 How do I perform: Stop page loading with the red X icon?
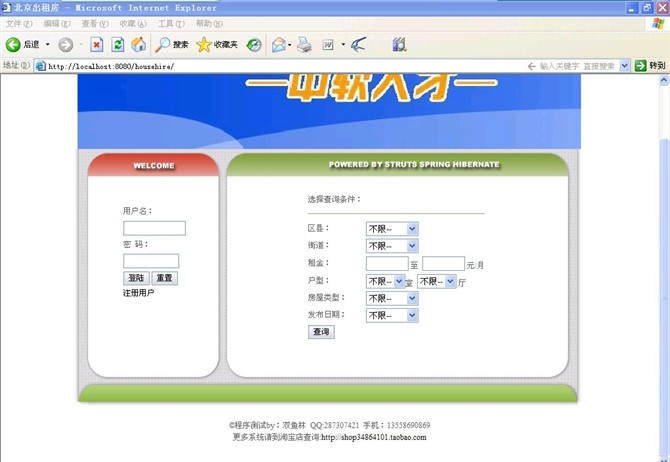(97, 44)
